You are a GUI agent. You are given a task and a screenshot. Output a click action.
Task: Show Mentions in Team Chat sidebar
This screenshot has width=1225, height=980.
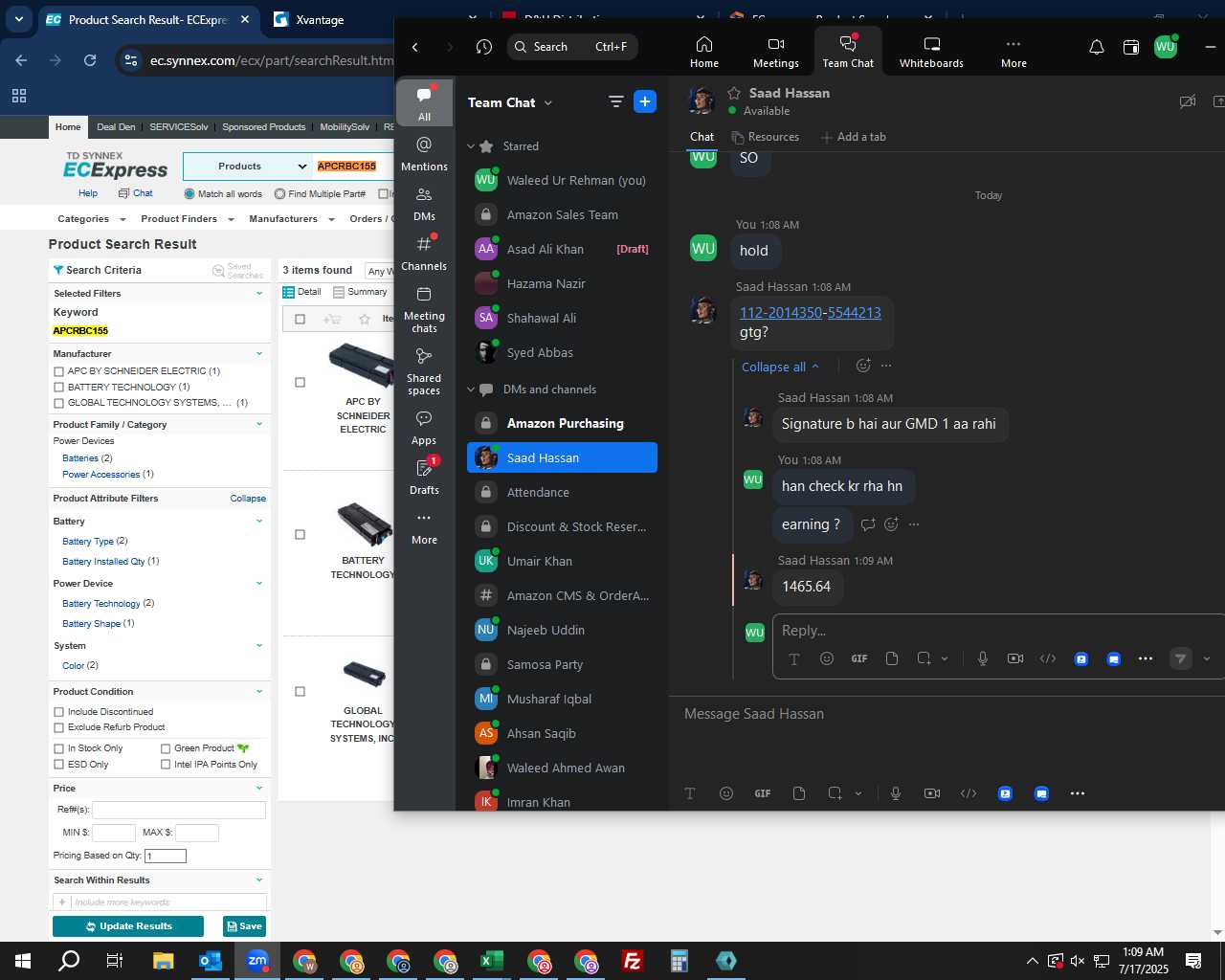(424, 153)
